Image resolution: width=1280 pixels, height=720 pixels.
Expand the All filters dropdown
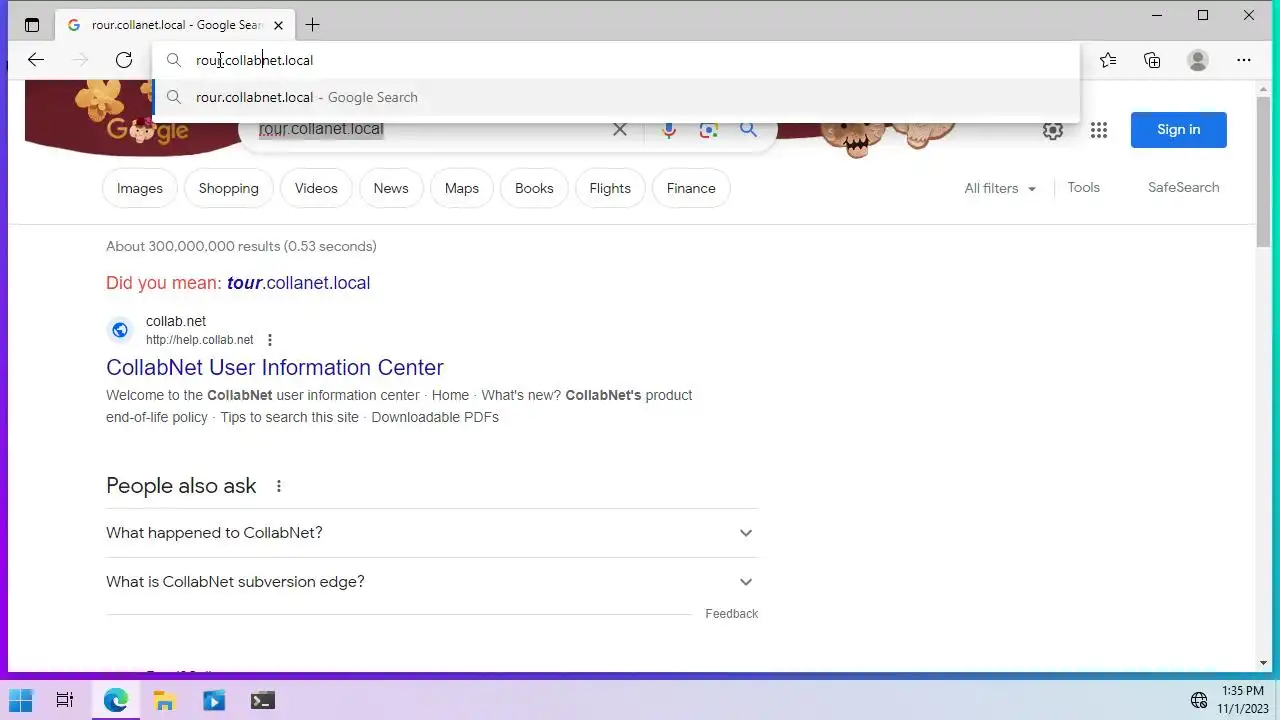pos(1000,188)
